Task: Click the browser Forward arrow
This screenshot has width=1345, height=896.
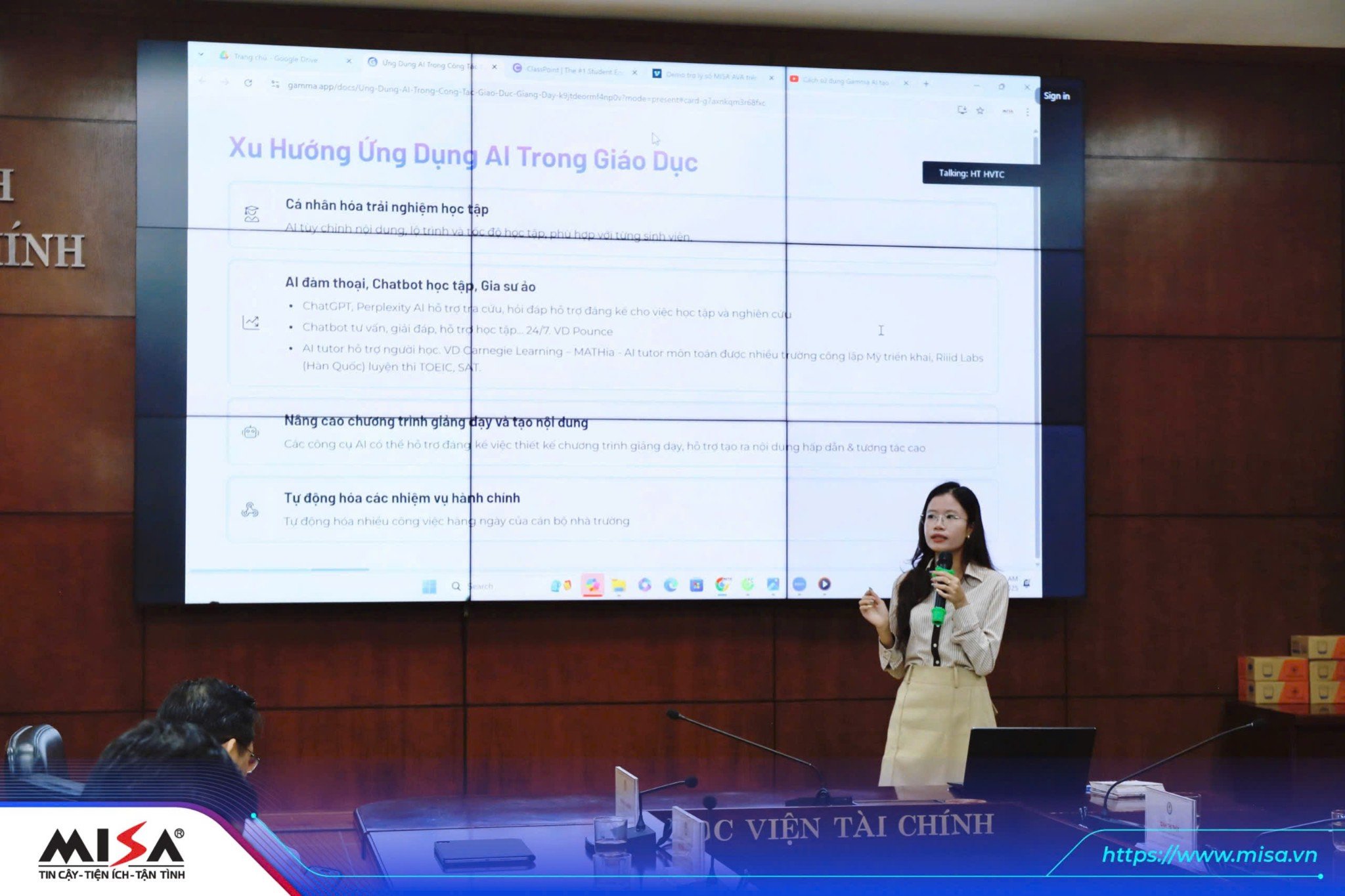Action: coord(225,82)
